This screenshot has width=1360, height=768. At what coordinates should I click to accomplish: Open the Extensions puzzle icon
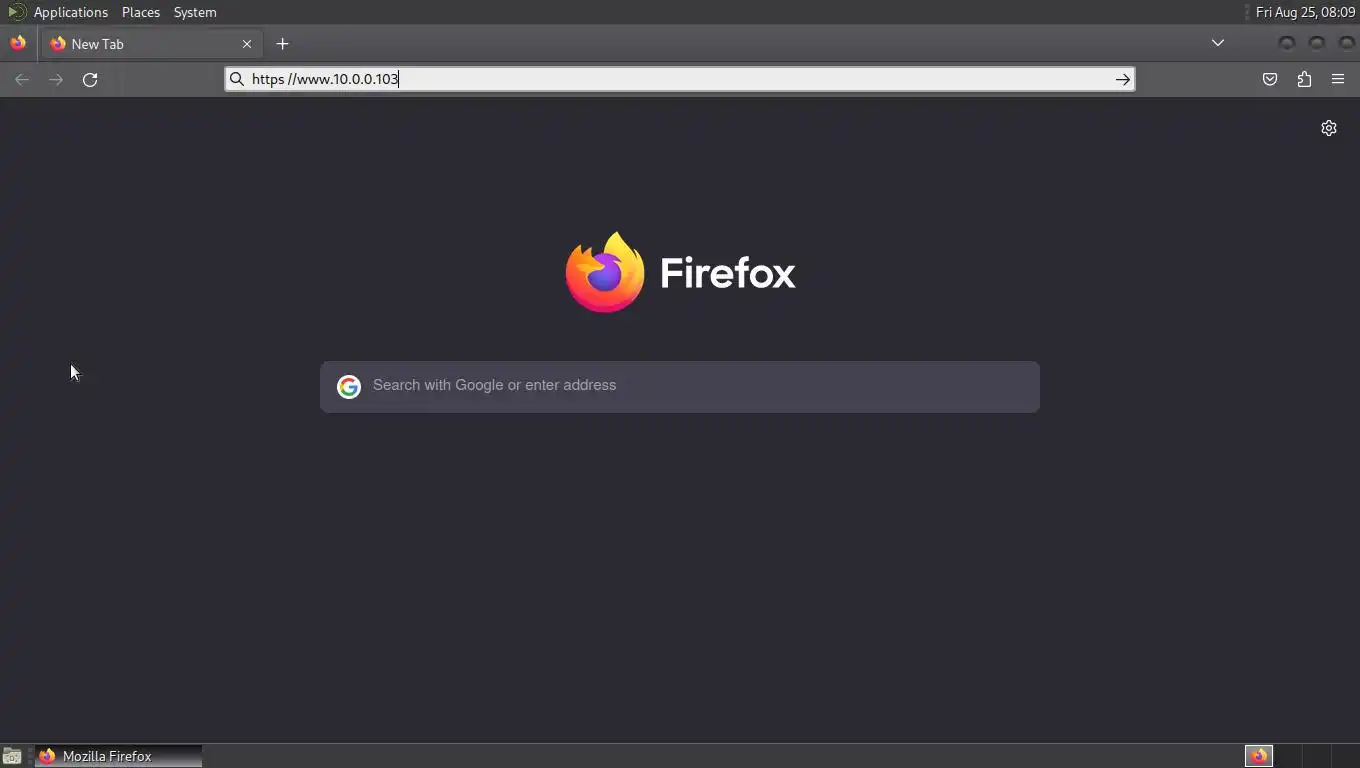coord(1304,80)
